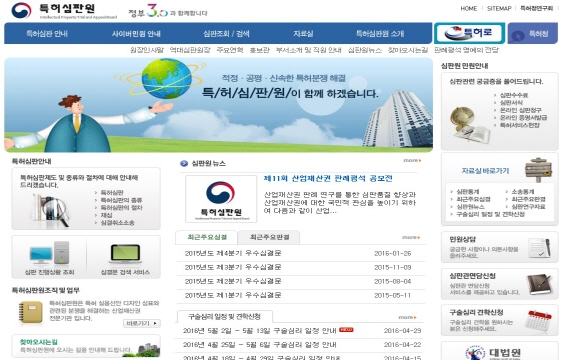Select 심판원뉴스 in the top submenu
This screenshot has height=360, width=567.
(x=364, y=50)
